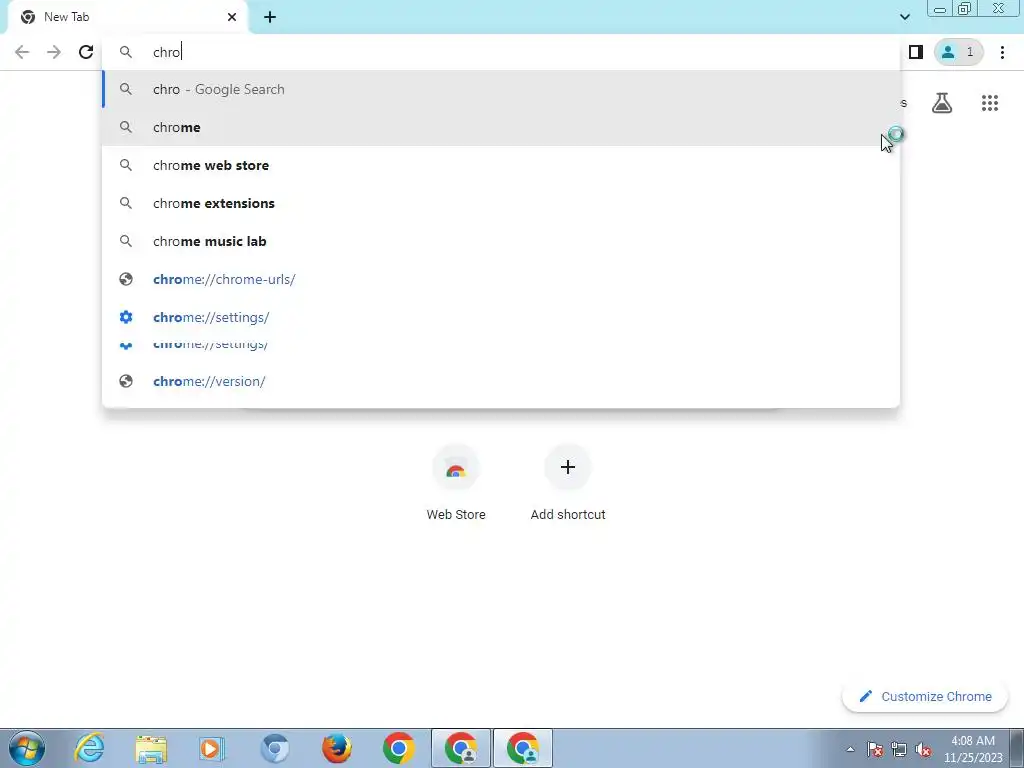Open chrome://chrome-urls/ suggestion
This screenshot has height=768, width=1024.
pyautogui.click(x=501, y=279)
